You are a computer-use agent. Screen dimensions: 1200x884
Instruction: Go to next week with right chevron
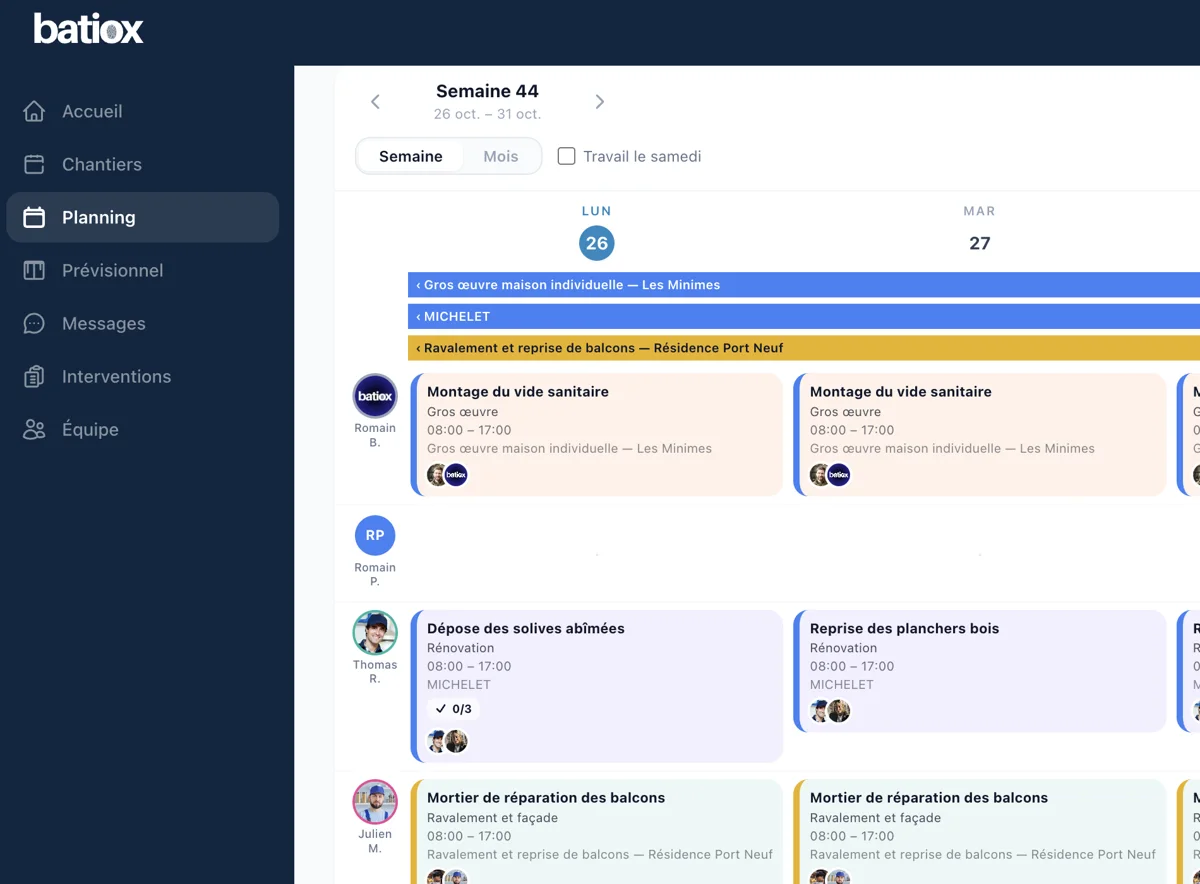[600, 101]
